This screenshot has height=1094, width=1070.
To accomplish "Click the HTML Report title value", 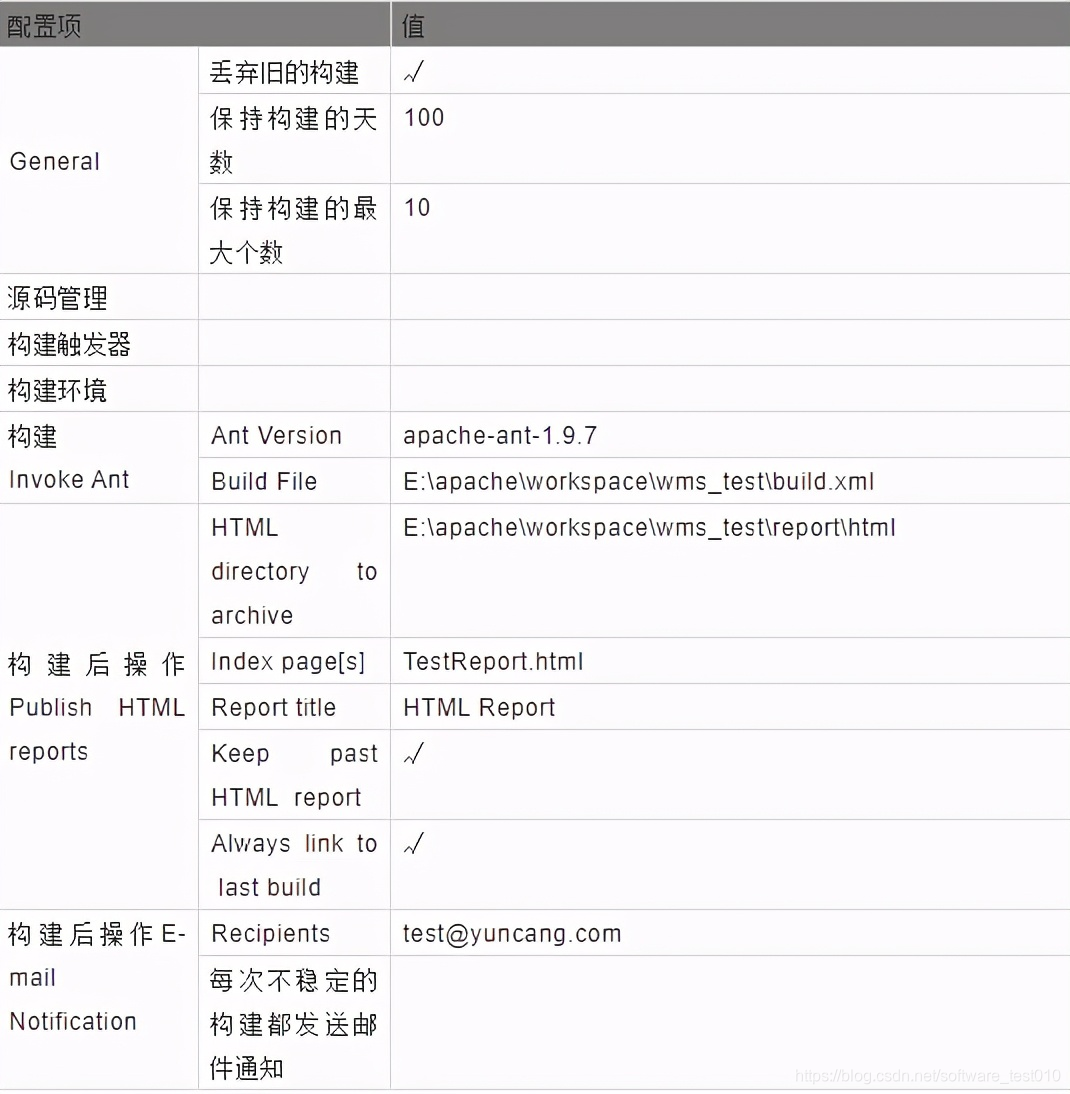I will click(477, 707).
